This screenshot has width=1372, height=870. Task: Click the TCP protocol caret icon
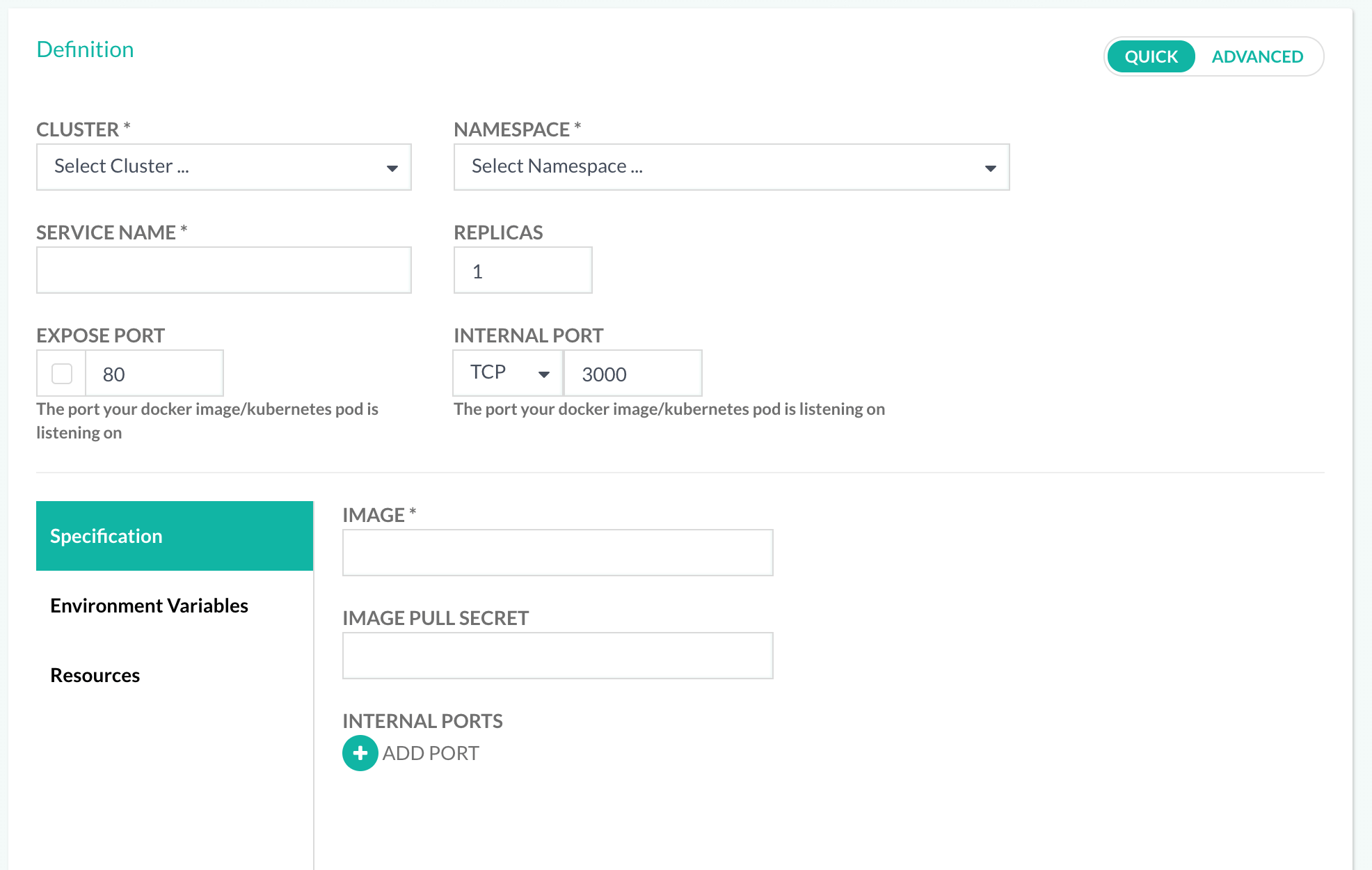tap(544, 374)
